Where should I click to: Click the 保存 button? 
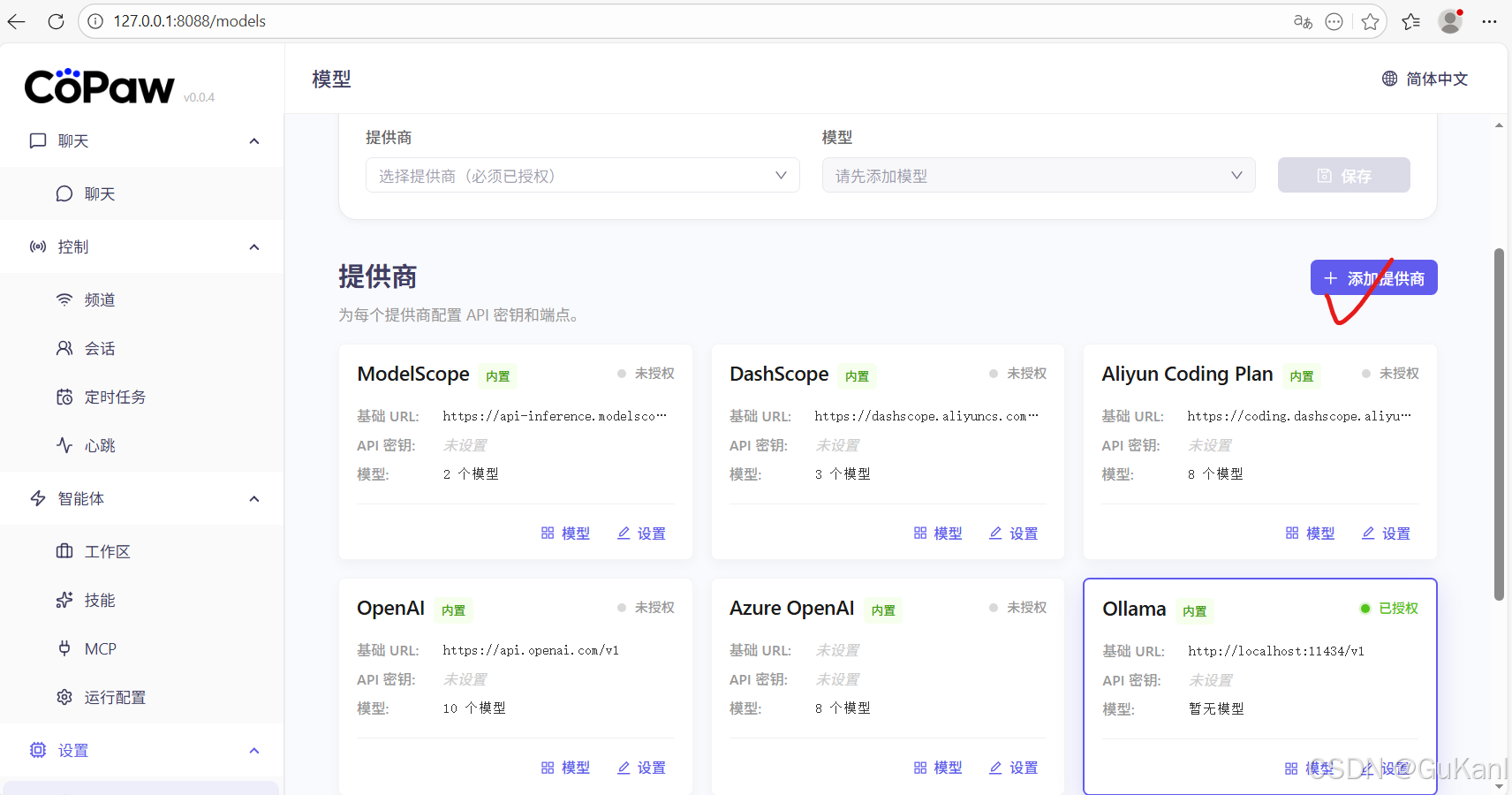click(x=1344, y=176)
